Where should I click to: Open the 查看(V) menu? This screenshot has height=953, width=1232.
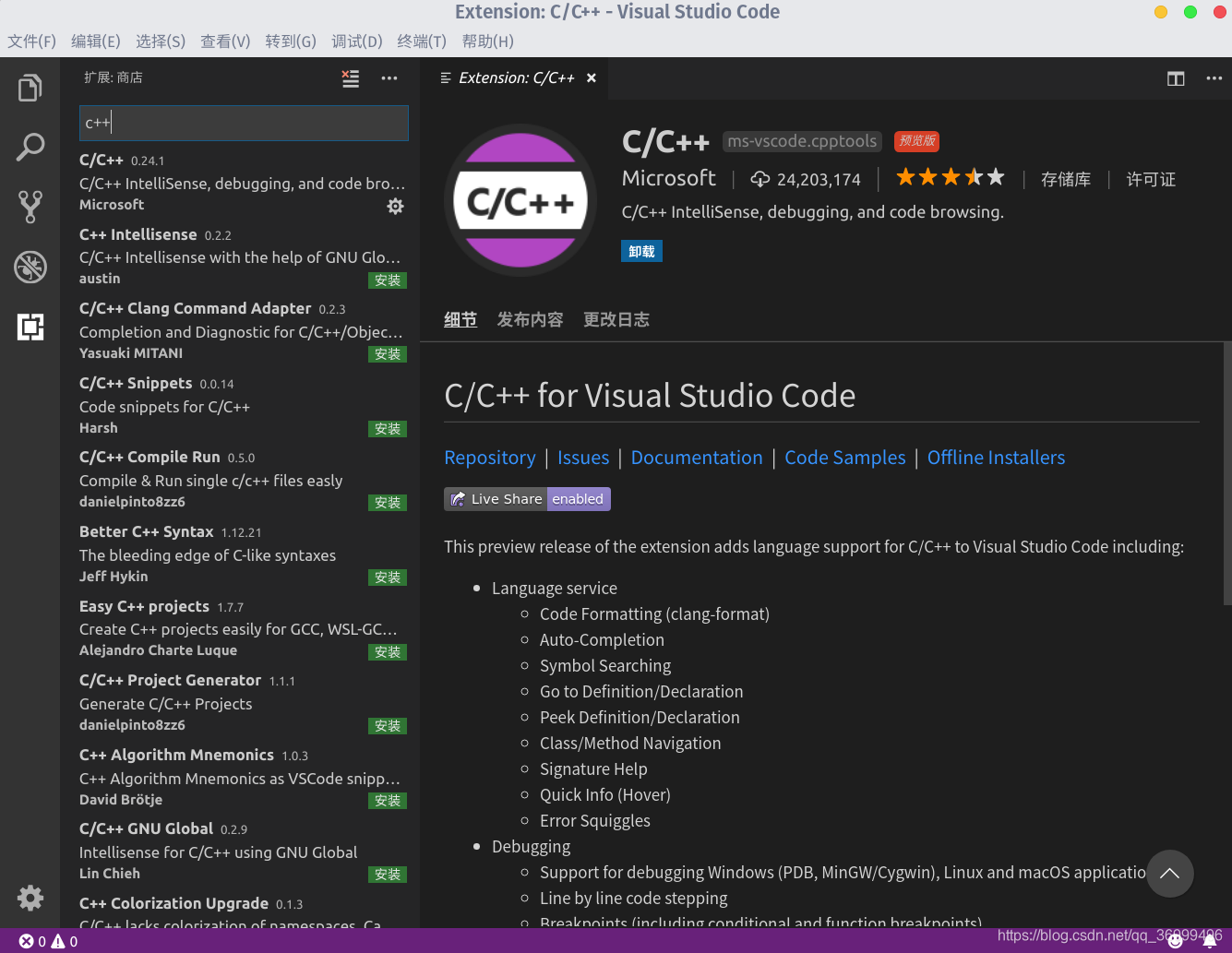tap(225, 42)
